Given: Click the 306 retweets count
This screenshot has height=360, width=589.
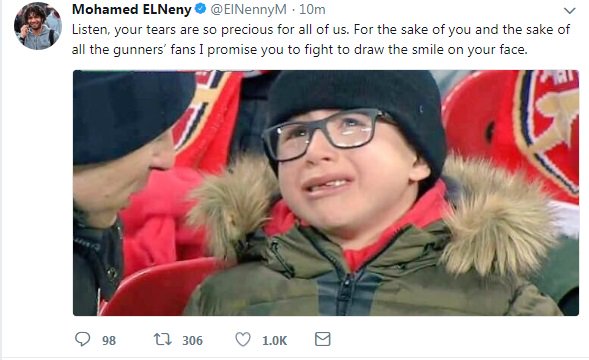Looking at the screenshot, I should 192,340.
